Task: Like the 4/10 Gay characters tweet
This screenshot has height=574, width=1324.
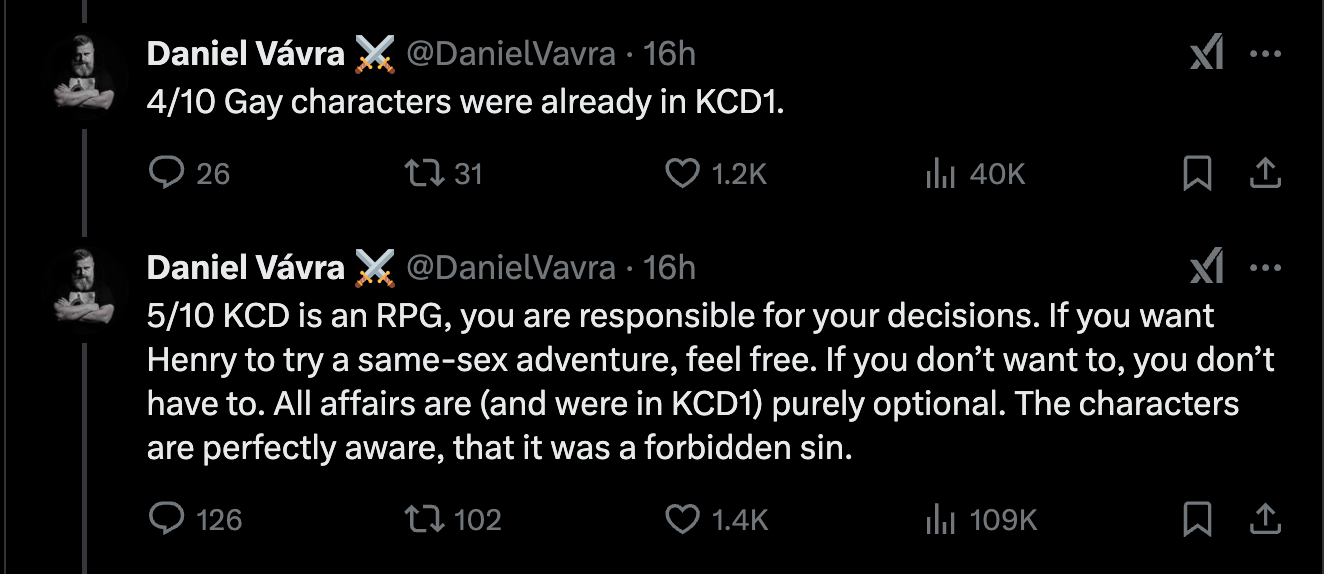Action: click(x=716, y=174)
